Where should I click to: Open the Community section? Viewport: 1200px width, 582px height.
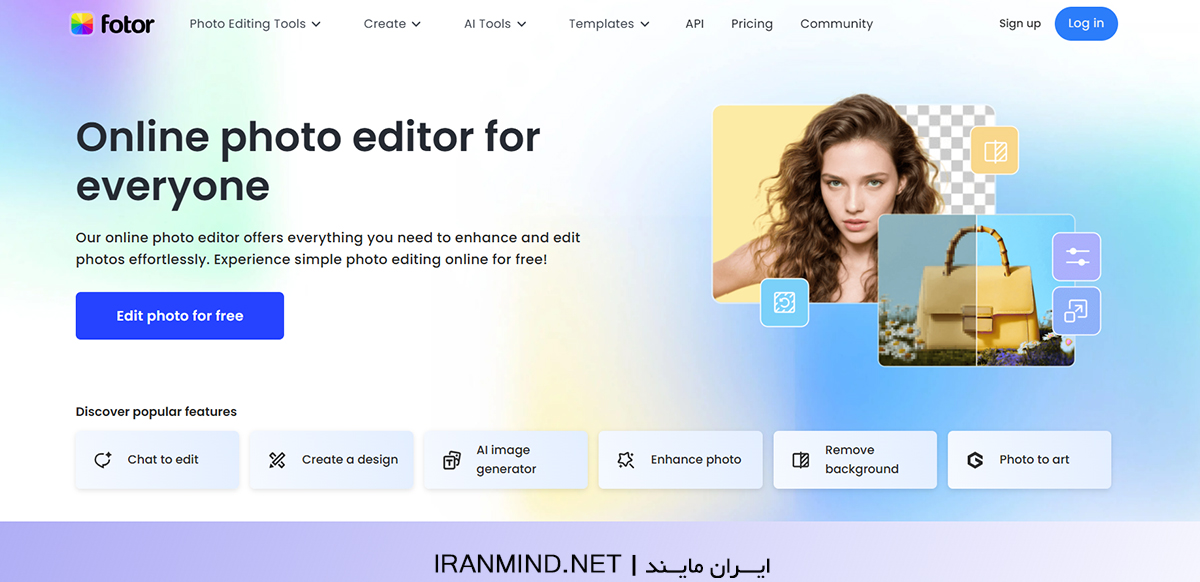point(836,23)
